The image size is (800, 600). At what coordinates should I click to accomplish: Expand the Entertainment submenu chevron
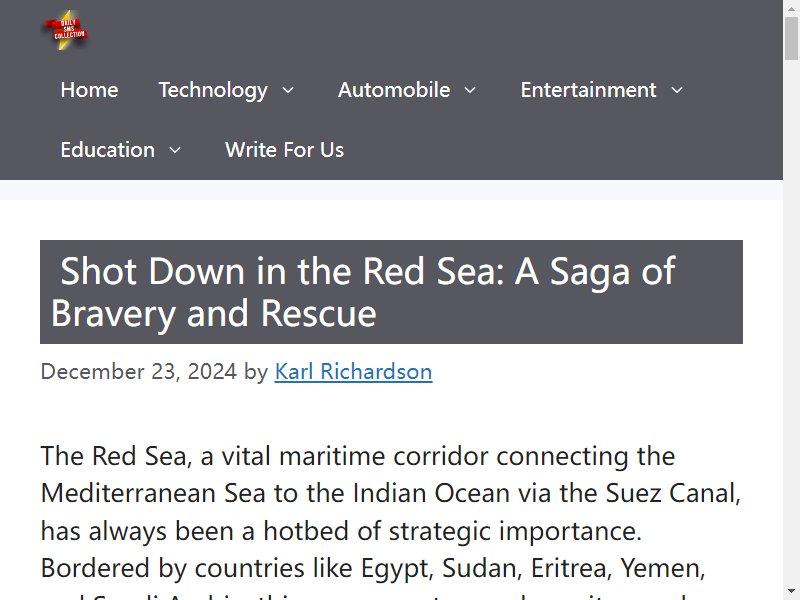(x=677, y=90)
